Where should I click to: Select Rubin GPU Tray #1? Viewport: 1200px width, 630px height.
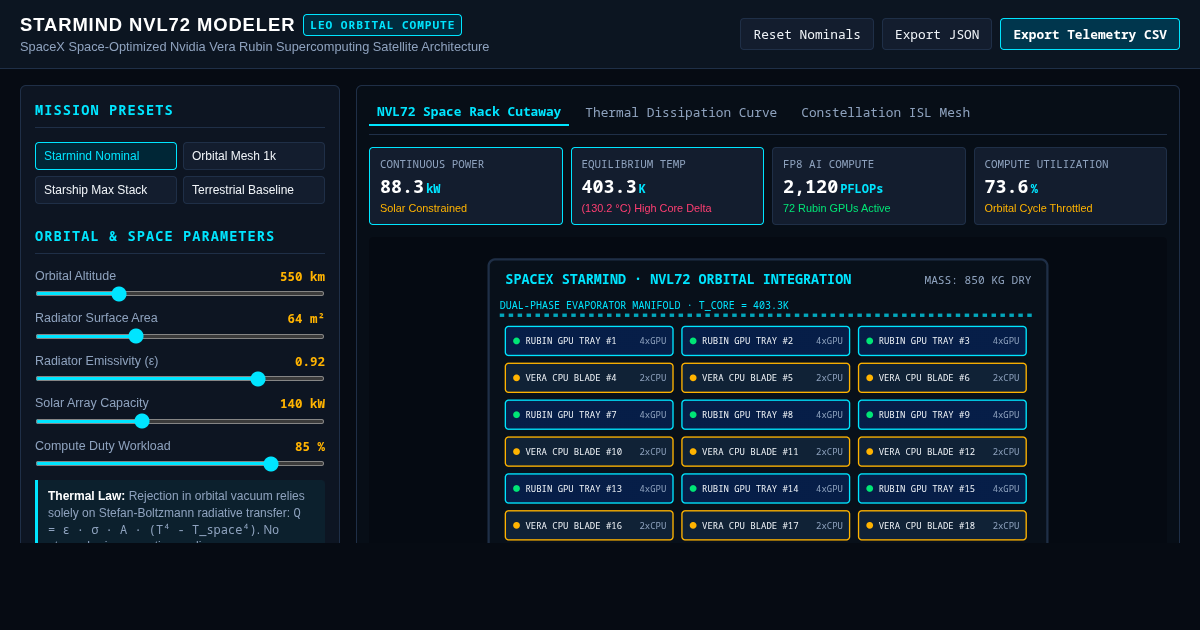coord(589,341)
